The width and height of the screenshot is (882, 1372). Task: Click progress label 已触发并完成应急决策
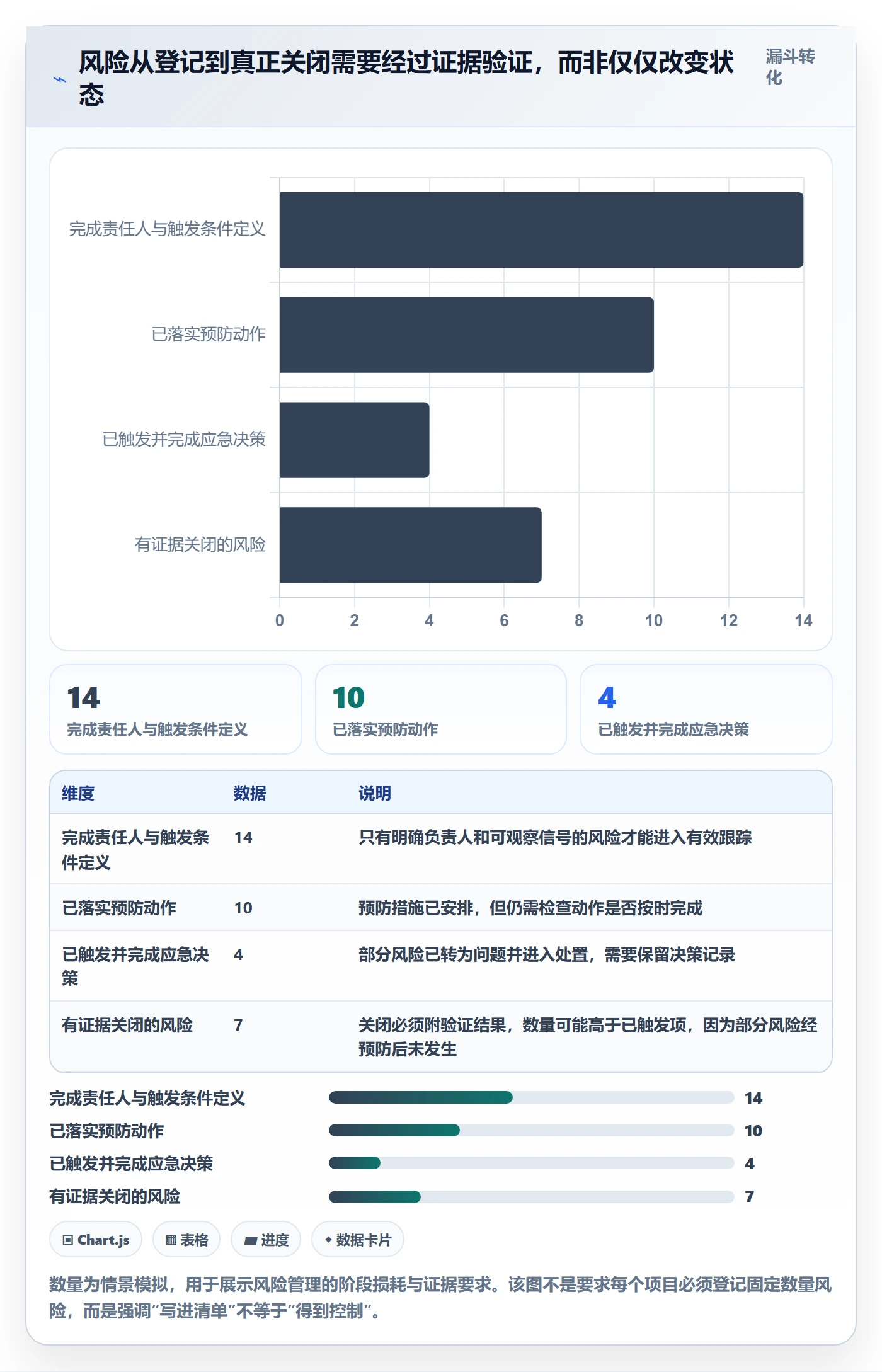[131, 1163]
